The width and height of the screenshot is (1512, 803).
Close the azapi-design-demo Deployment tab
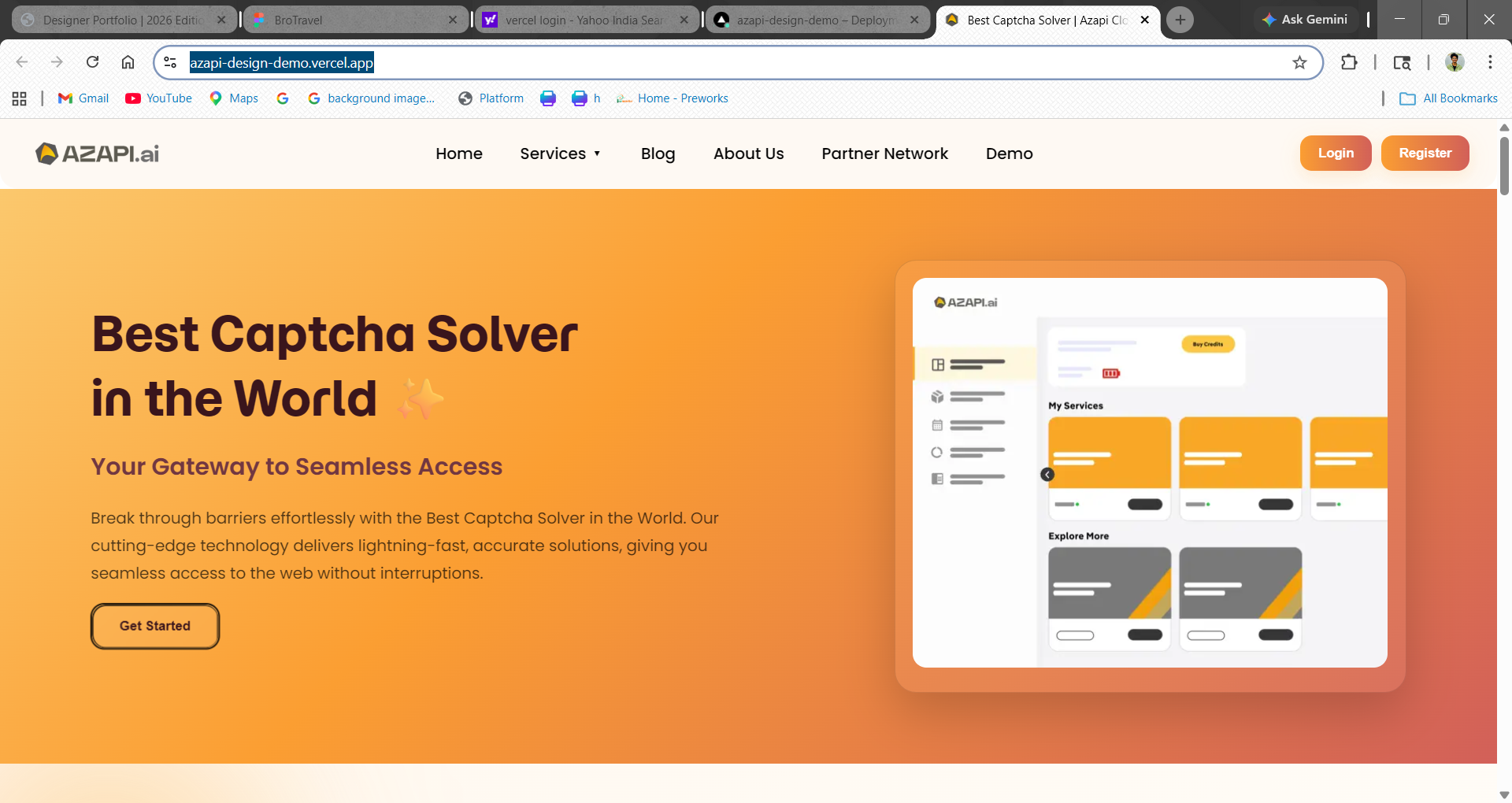point(914,20)
